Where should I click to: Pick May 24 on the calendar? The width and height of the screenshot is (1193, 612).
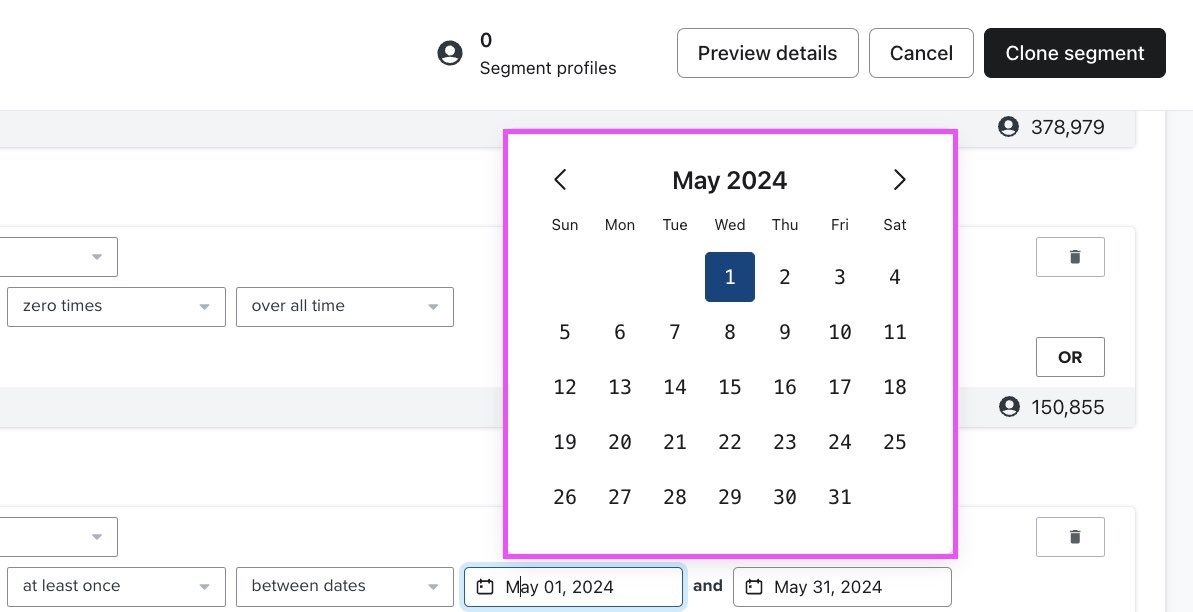(x=839, y=441)
